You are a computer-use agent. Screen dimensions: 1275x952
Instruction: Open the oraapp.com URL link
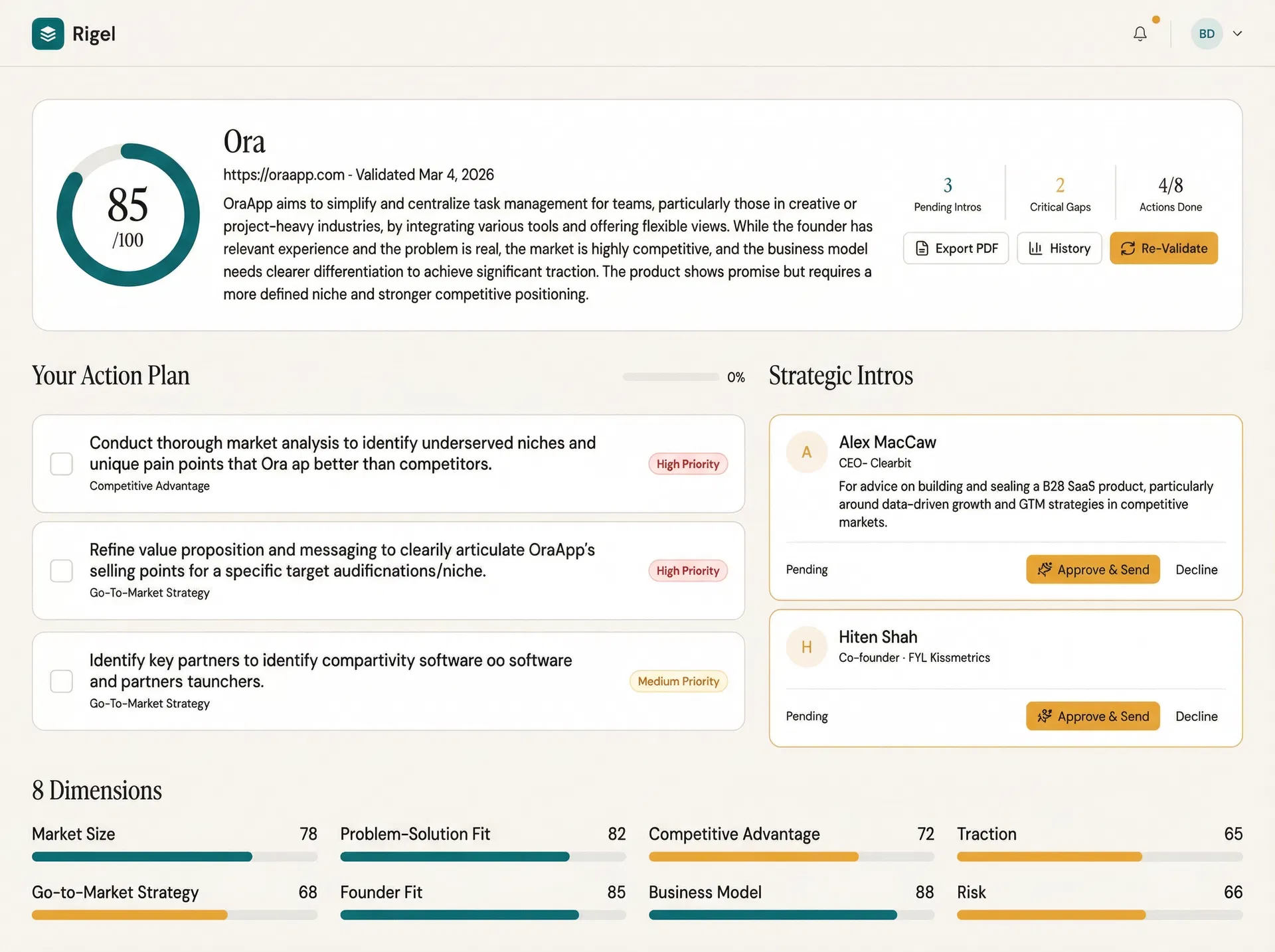coord(284,175)
